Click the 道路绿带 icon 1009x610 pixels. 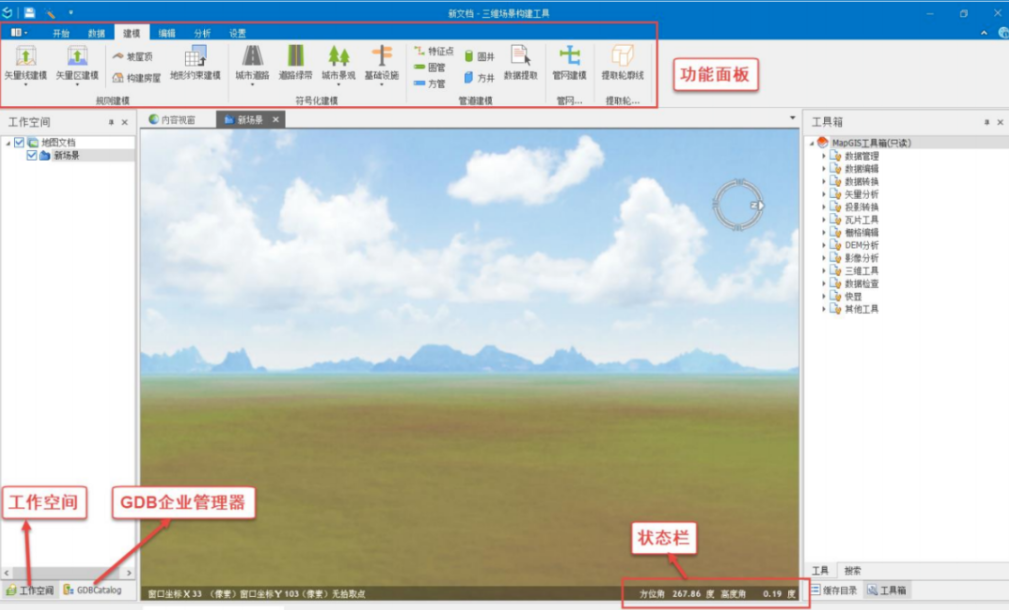pyautogui.click(x=296, y=56)
